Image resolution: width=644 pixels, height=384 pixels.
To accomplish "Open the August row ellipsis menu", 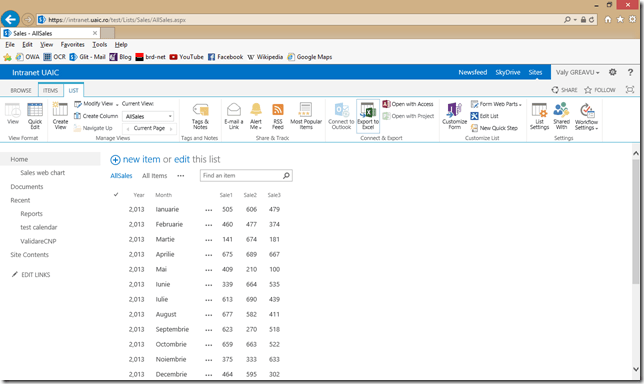I will click(x=209, y=315).
